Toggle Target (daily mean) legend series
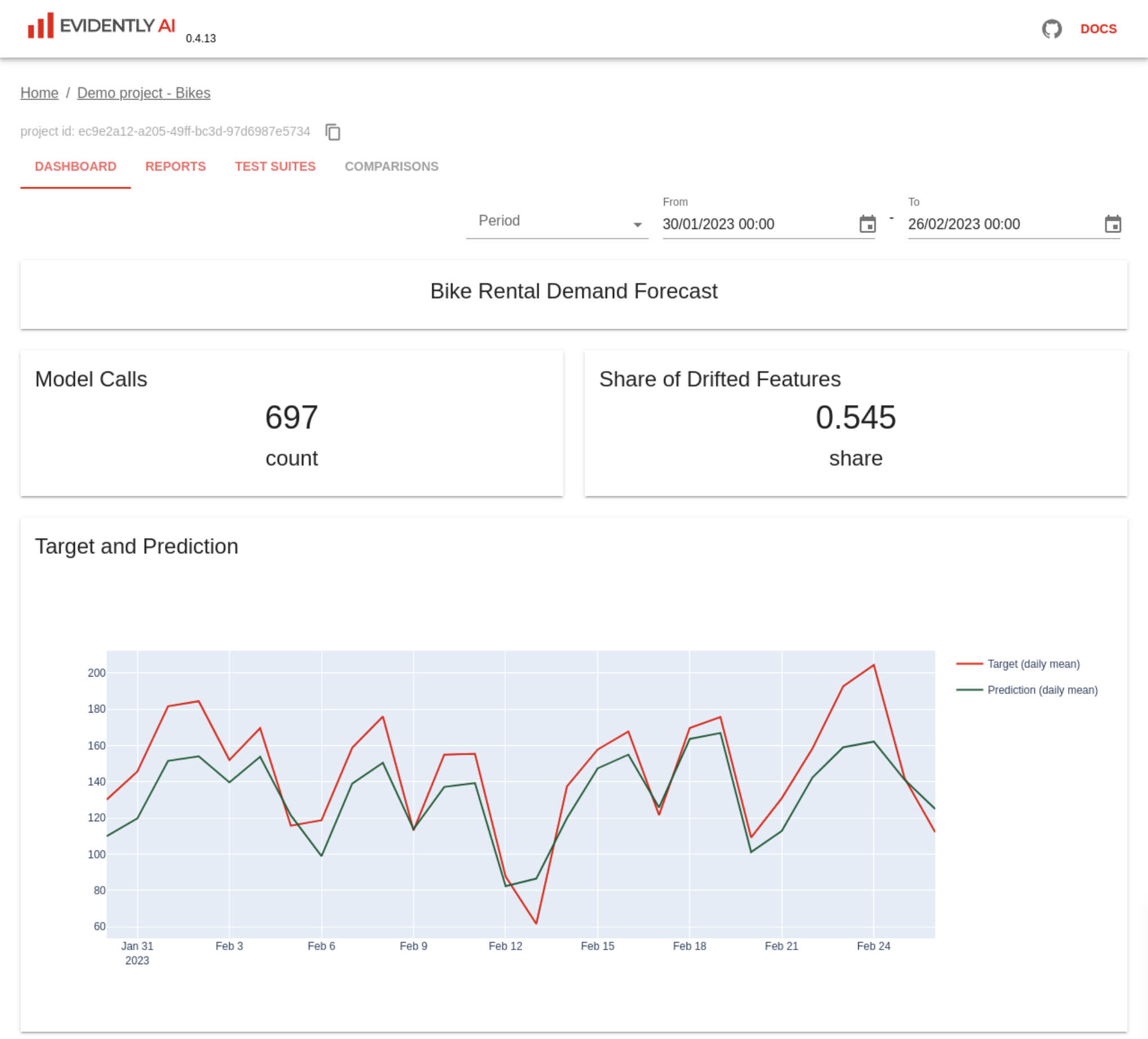This screenshot has height=1039, width=1148. (x=1033, y=664)
